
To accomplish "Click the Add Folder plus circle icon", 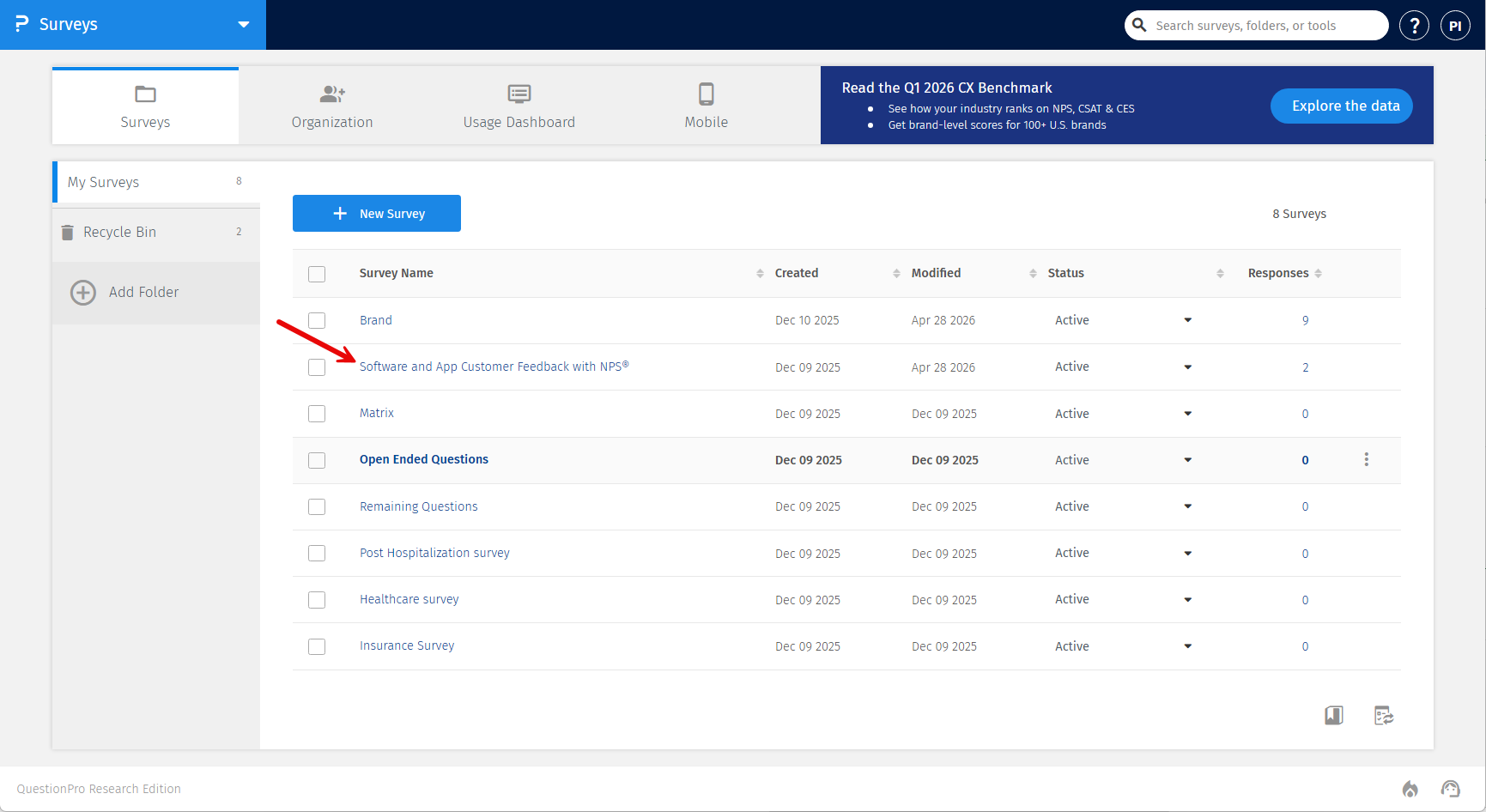I will [x=83, y=293].
